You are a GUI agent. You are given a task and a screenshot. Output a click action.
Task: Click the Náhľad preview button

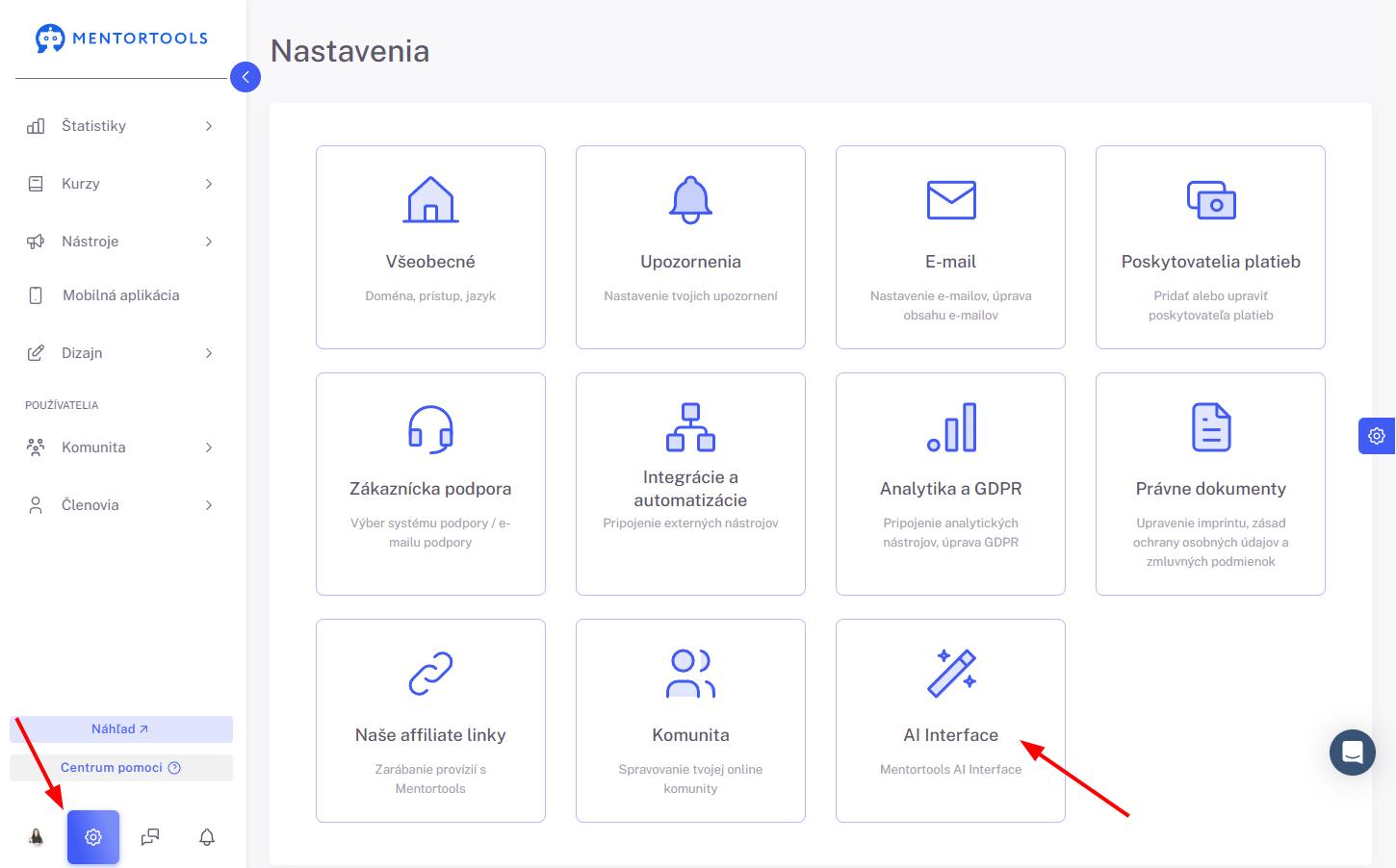coord(121,729)
